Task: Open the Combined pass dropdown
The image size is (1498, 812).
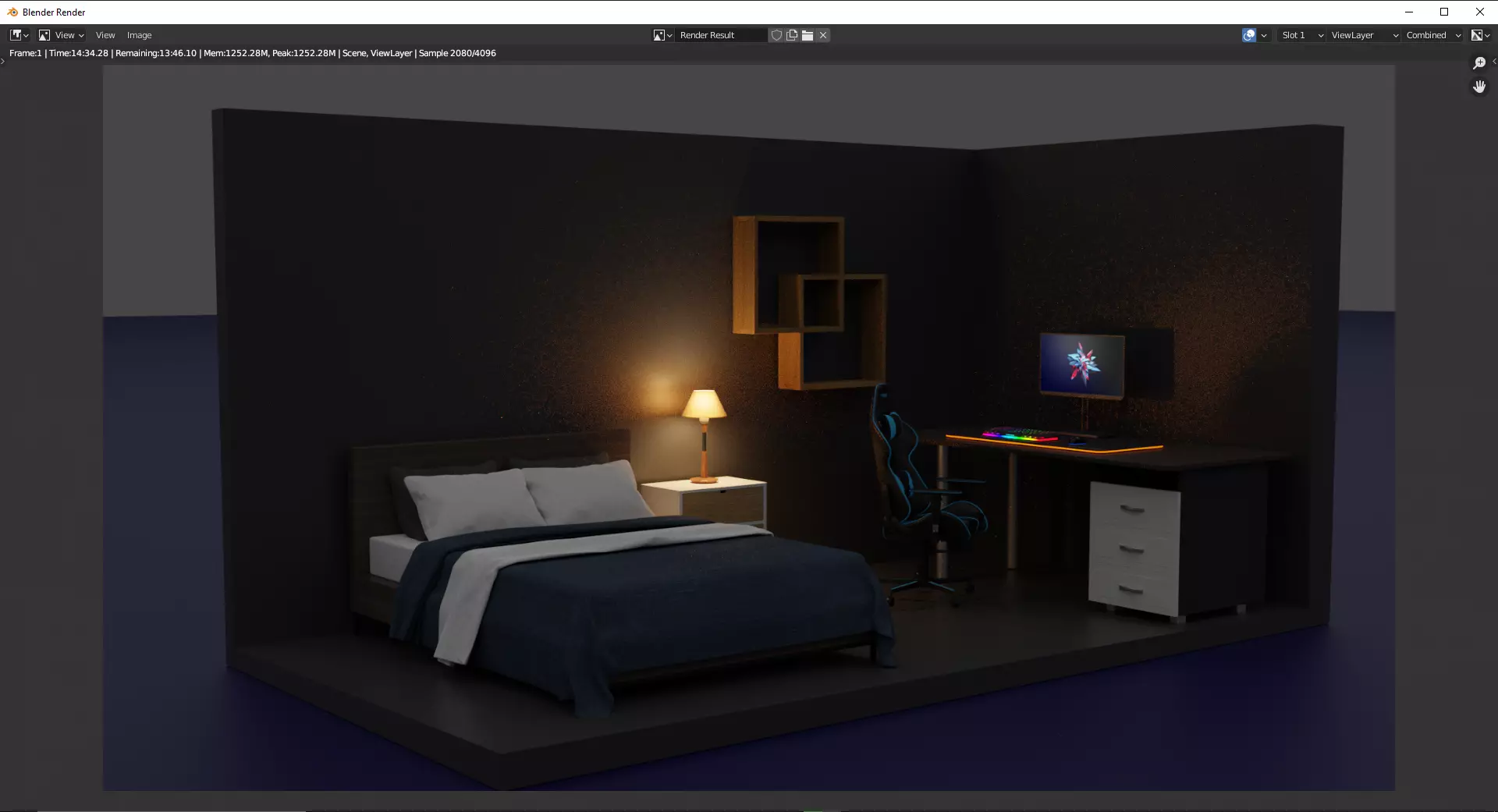Action: 1433,35
